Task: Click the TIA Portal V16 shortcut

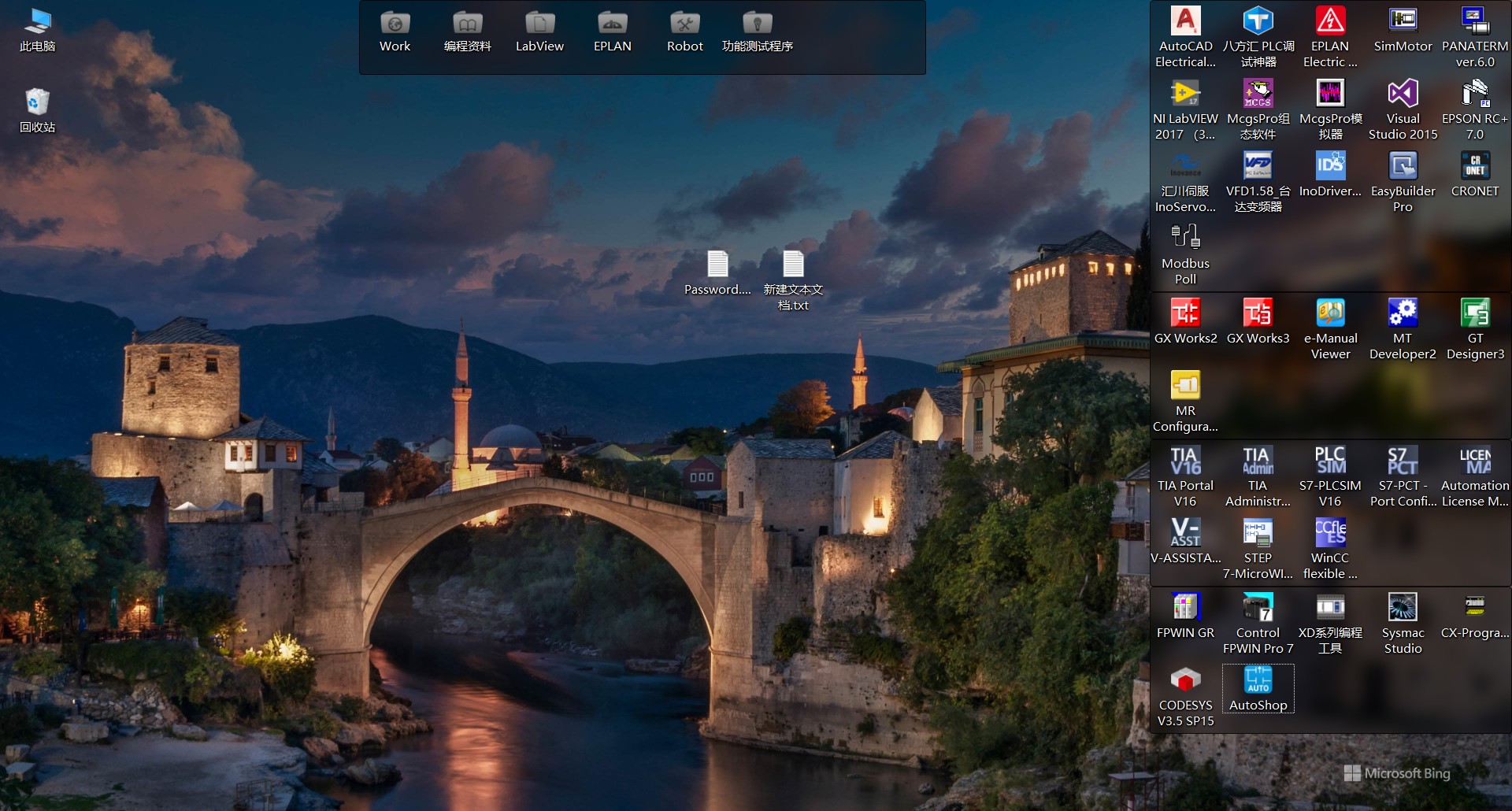Action: tap(1185, 461)
